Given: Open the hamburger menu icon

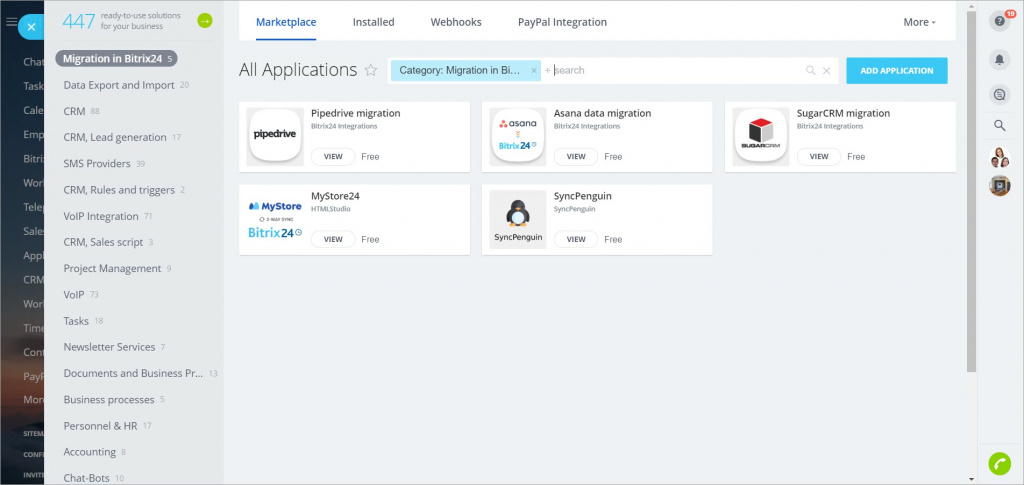Looking at the screenshot, I should point(10,22).
